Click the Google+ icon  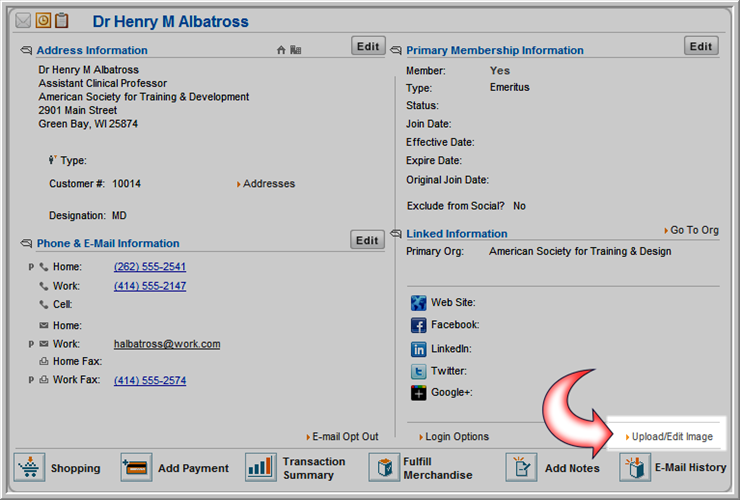[418, 392]
